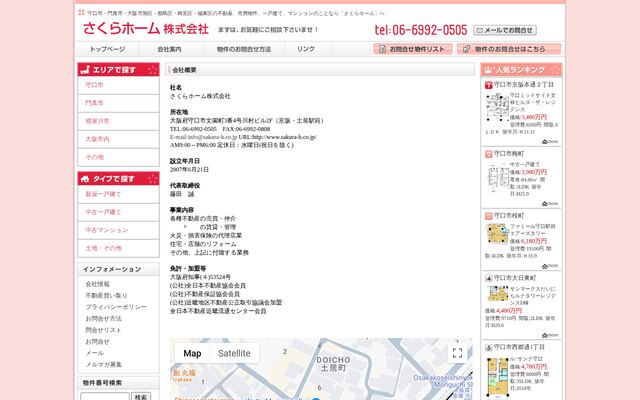
Task: Click floor plan thumbnail of 守口ミッドサイト文禄ヒルズ
Action: coord(497,107)
